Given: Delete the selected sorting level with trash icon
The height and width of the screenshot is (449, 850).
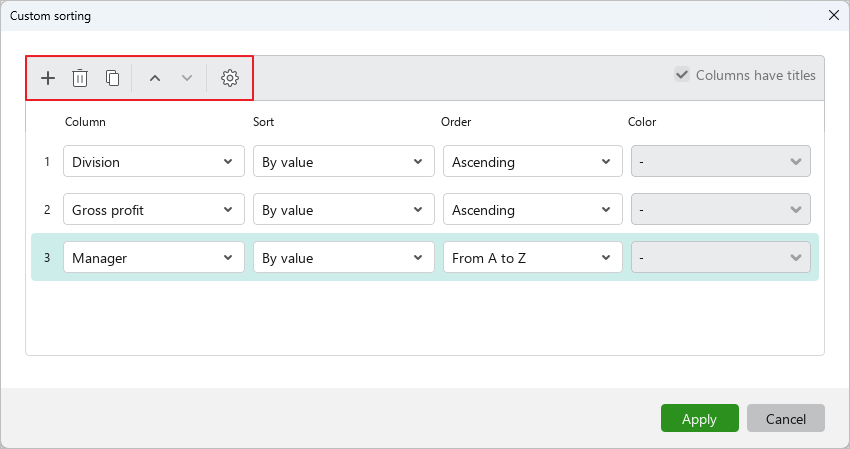Looking at the screenshot, I should coord(80,78).
